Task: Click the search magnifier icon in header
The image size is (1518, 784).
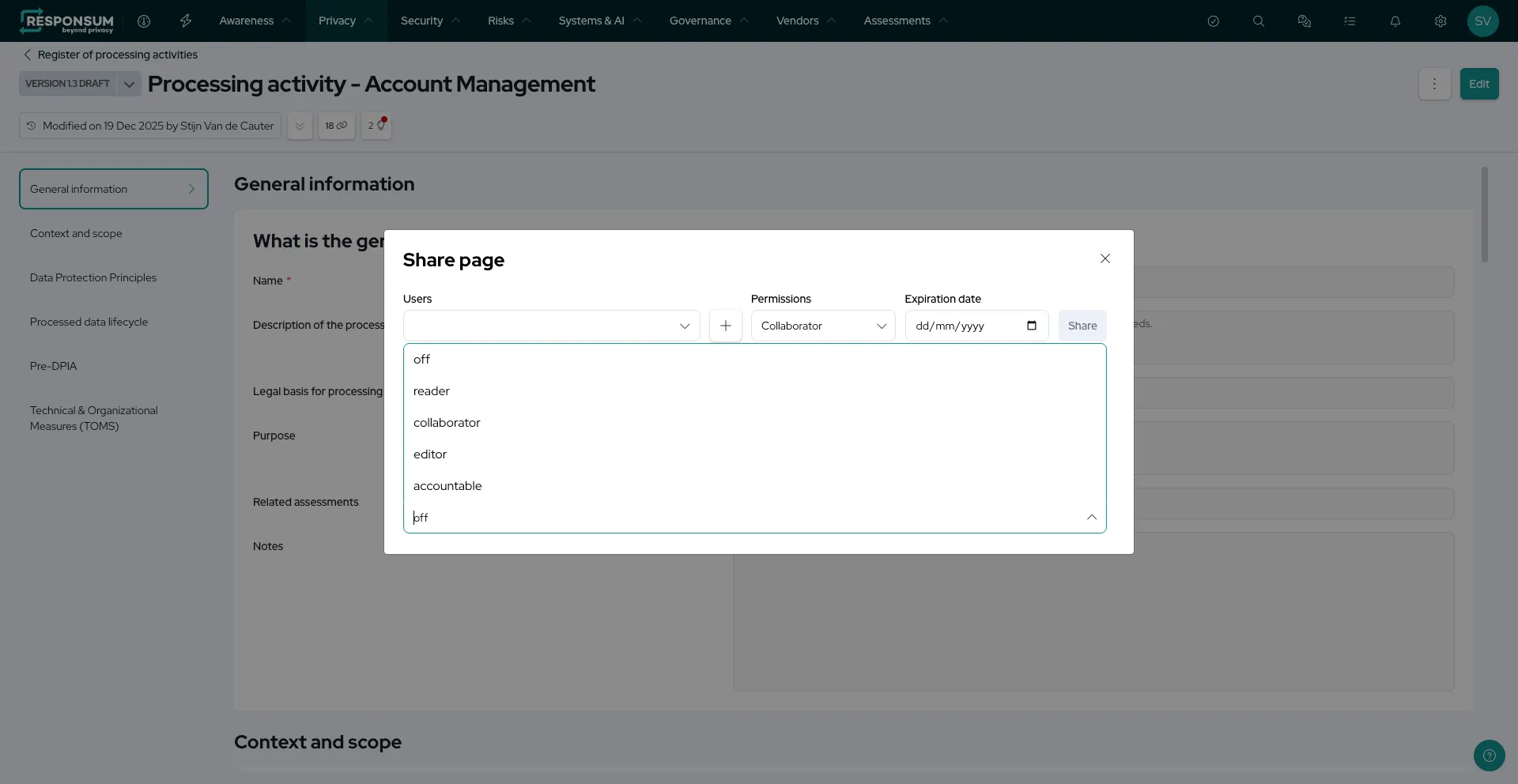Action: tap(1259, 21)
